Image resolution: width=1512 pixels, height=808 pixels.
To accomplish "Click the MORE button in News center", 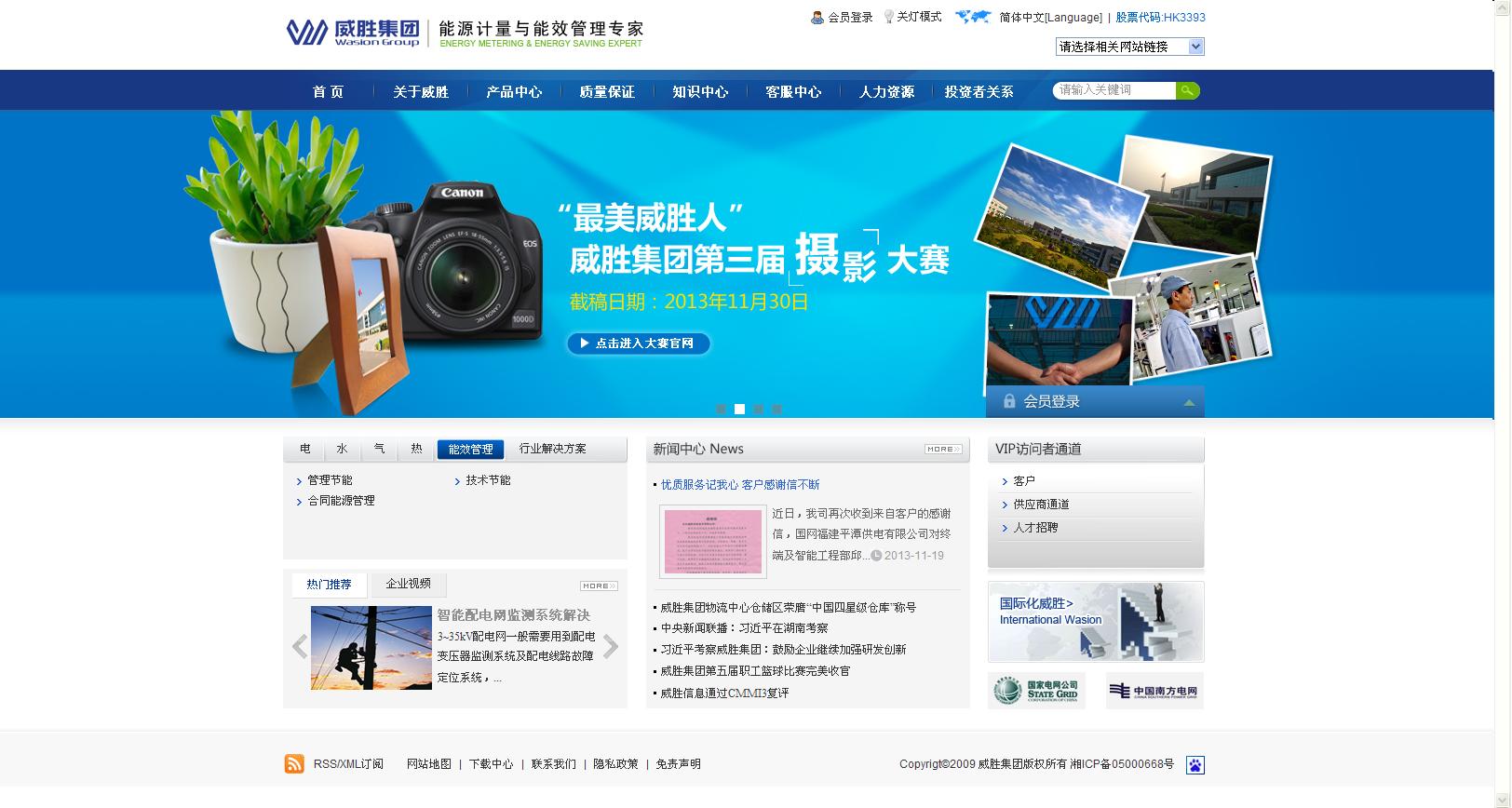I will (943, 450).
